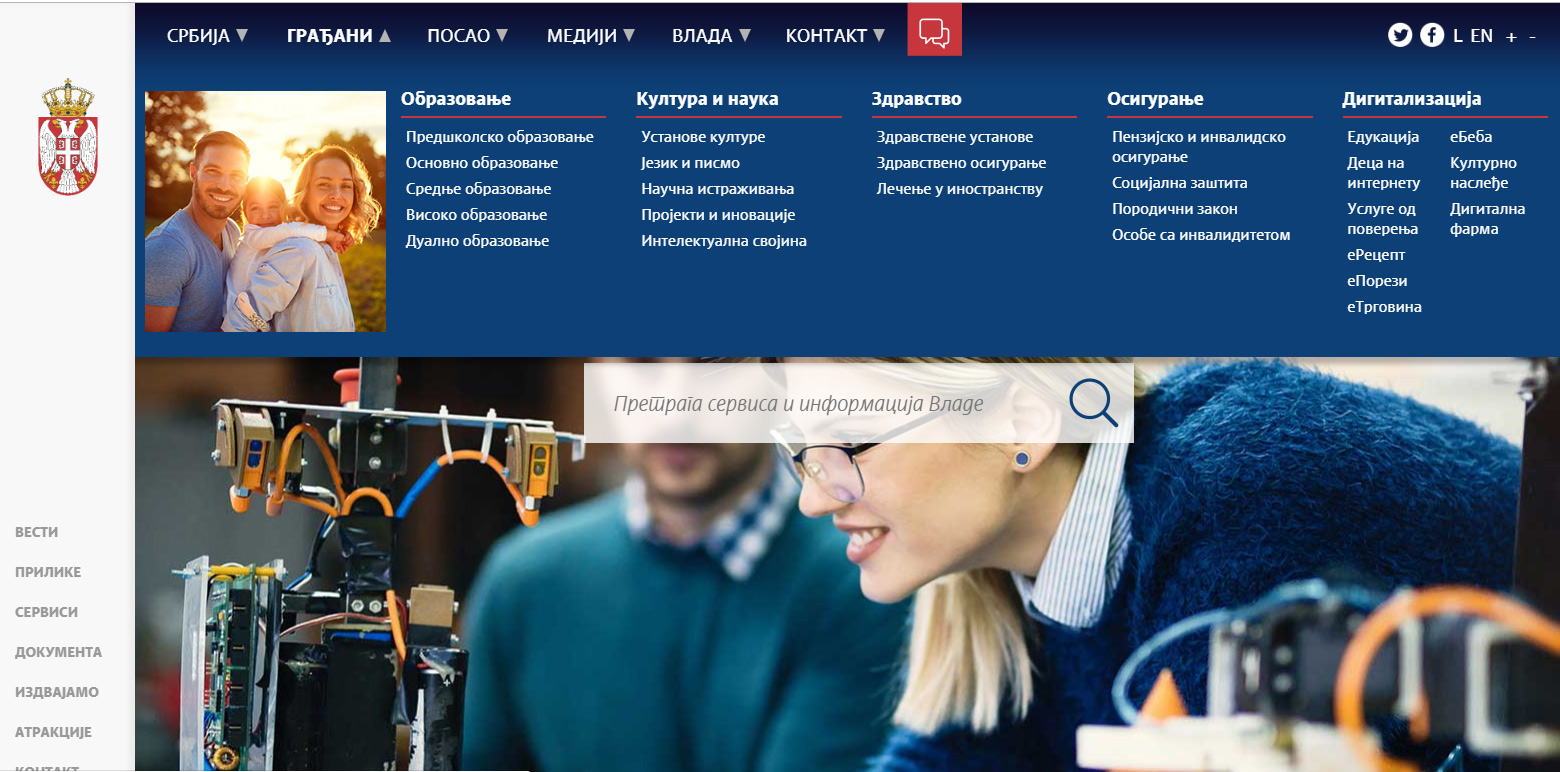1560x772 pixels.
Task: Collapse the ГРАЂАНИ dropdown menu
Action: click(339, 36)
